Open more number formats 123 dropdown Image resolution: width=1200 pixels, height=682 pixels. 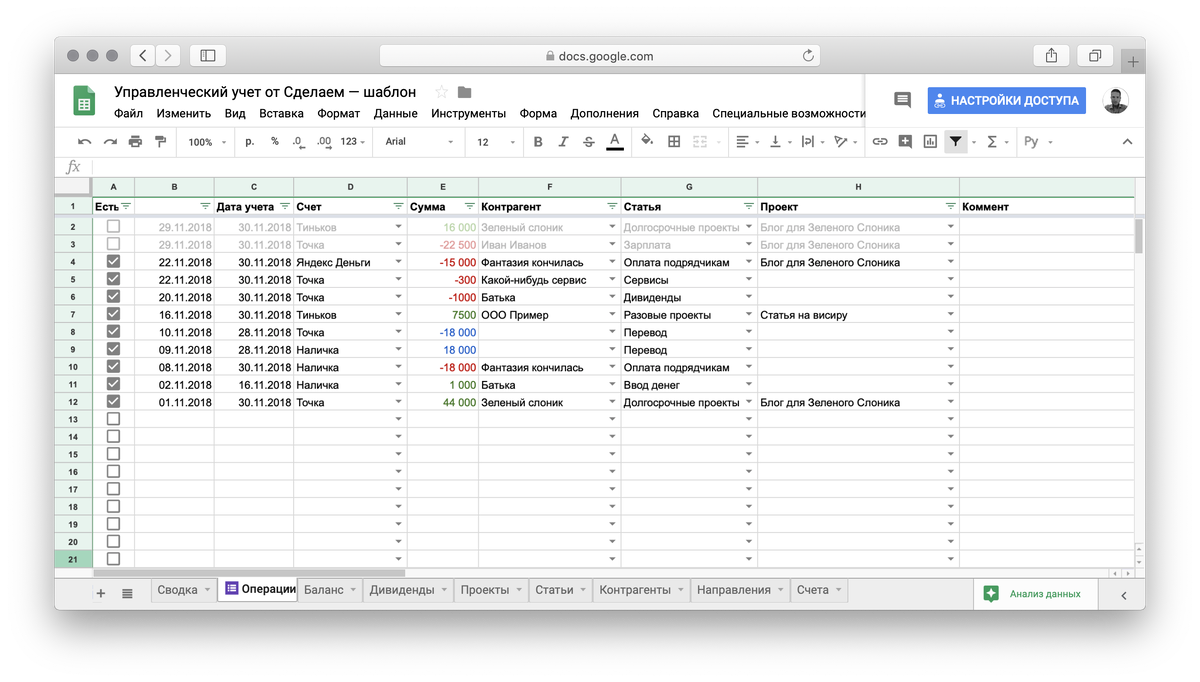tap(354, 142)
